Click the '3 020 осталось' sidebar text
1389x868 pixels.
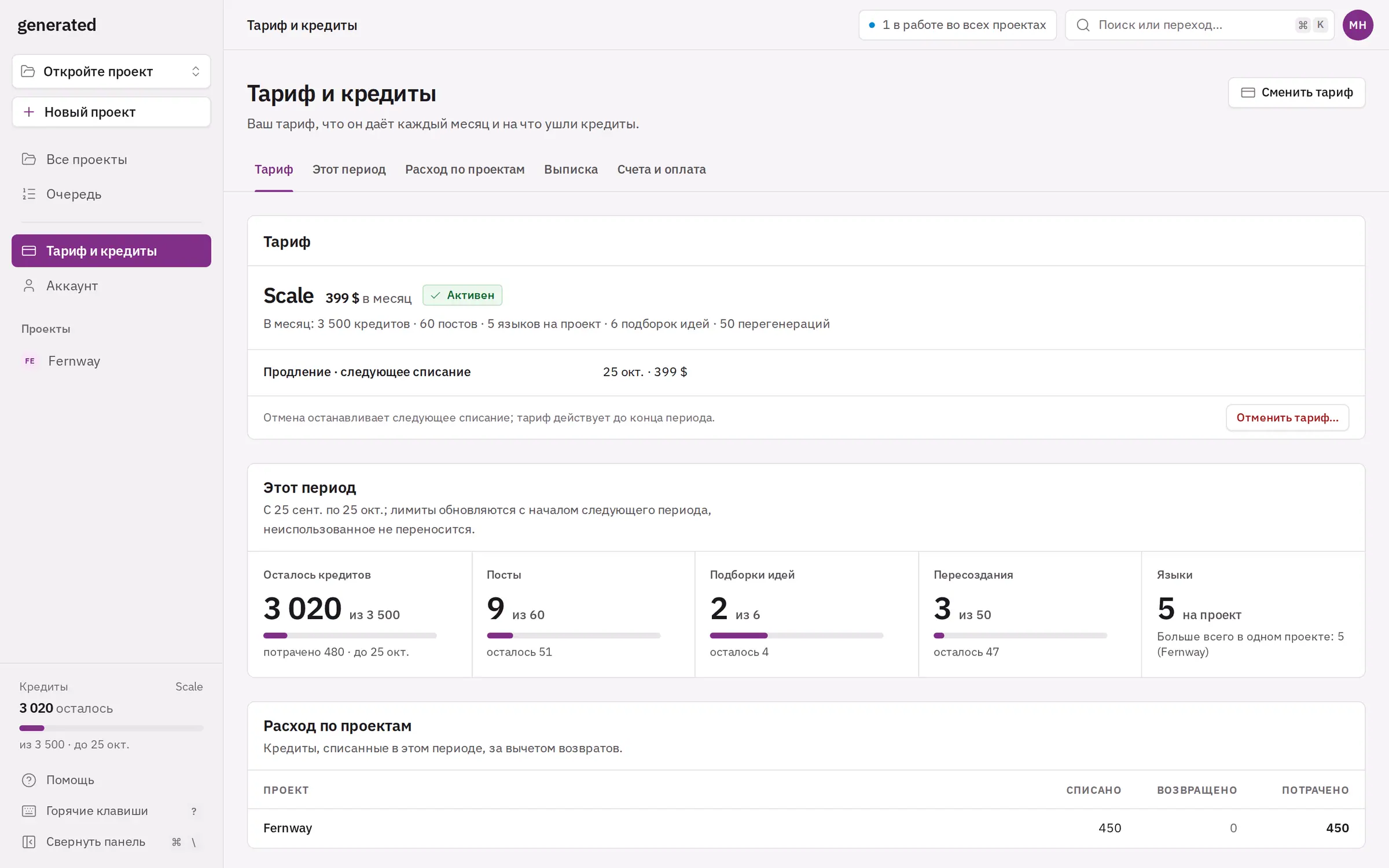66,708
